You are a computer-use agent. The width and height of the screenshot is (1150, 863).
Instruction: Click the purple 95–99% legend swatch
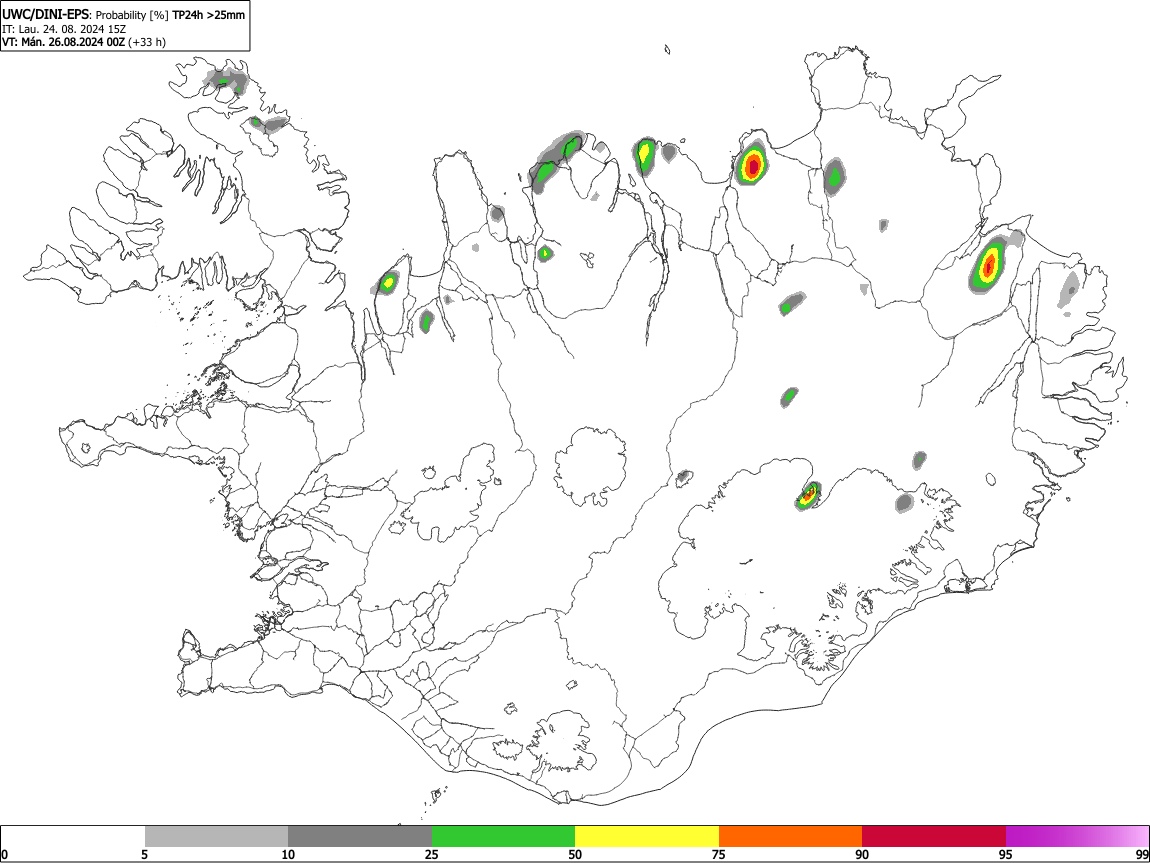coord(1077,837)
